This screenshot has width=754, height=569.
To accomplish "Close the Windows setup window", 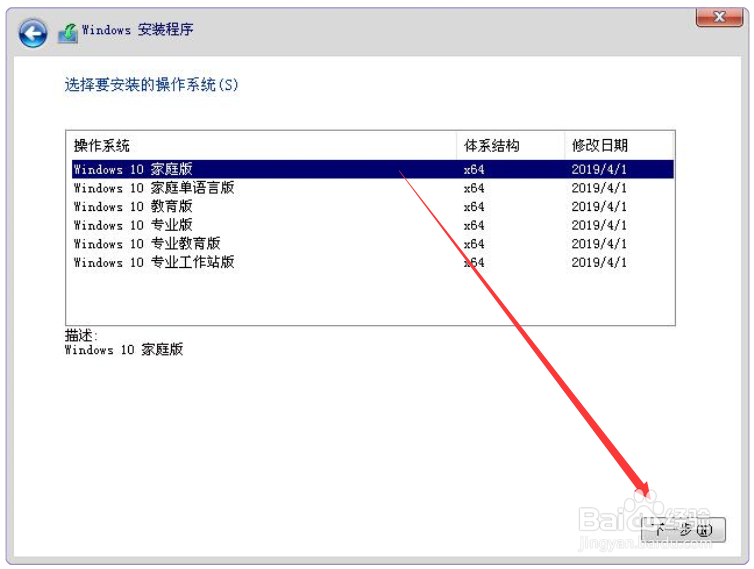I will [x=719, y=17].
